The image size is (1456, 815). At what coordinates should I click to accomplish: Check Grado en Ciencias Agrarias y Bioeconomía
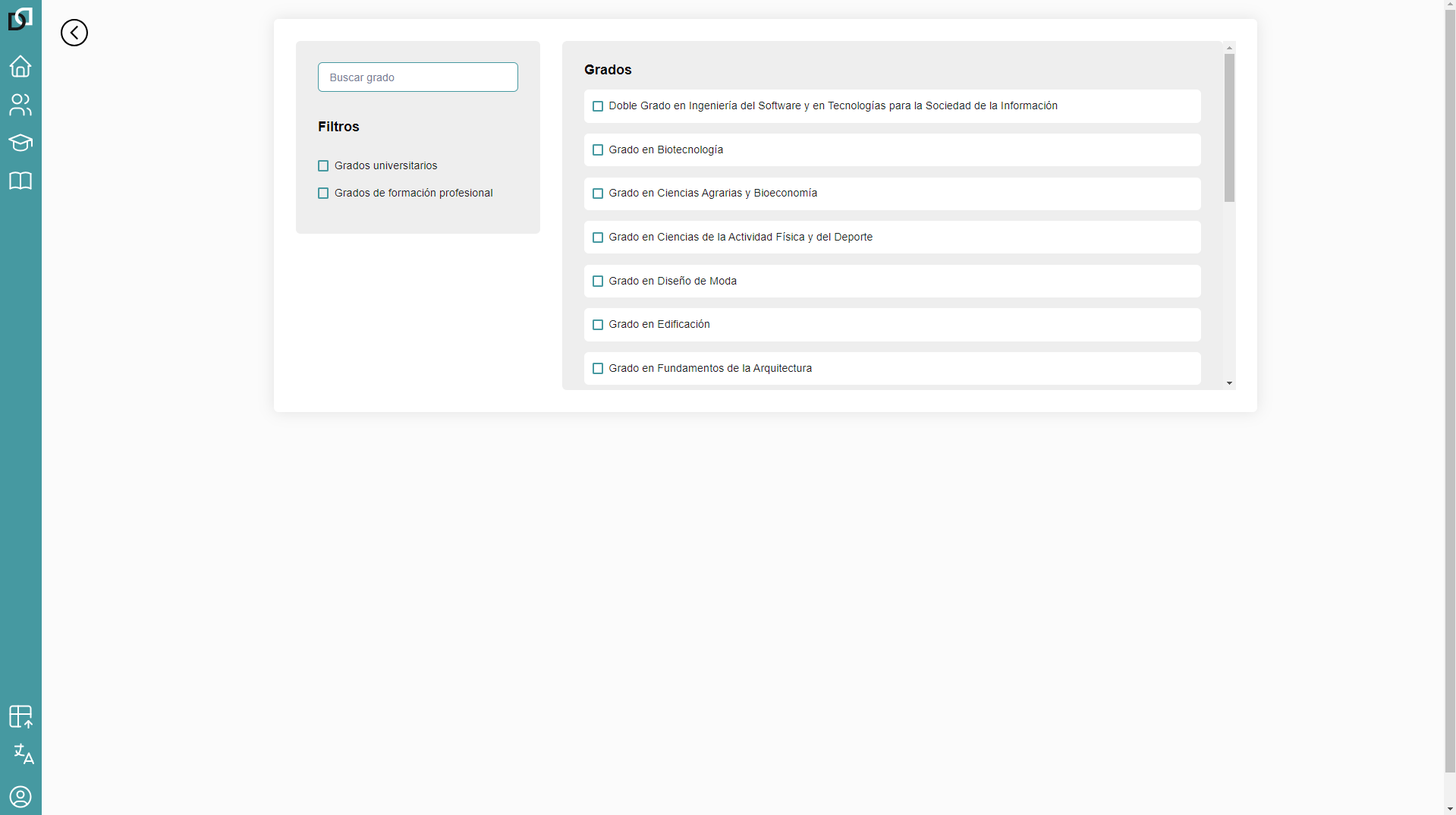(x=598, y=194)
